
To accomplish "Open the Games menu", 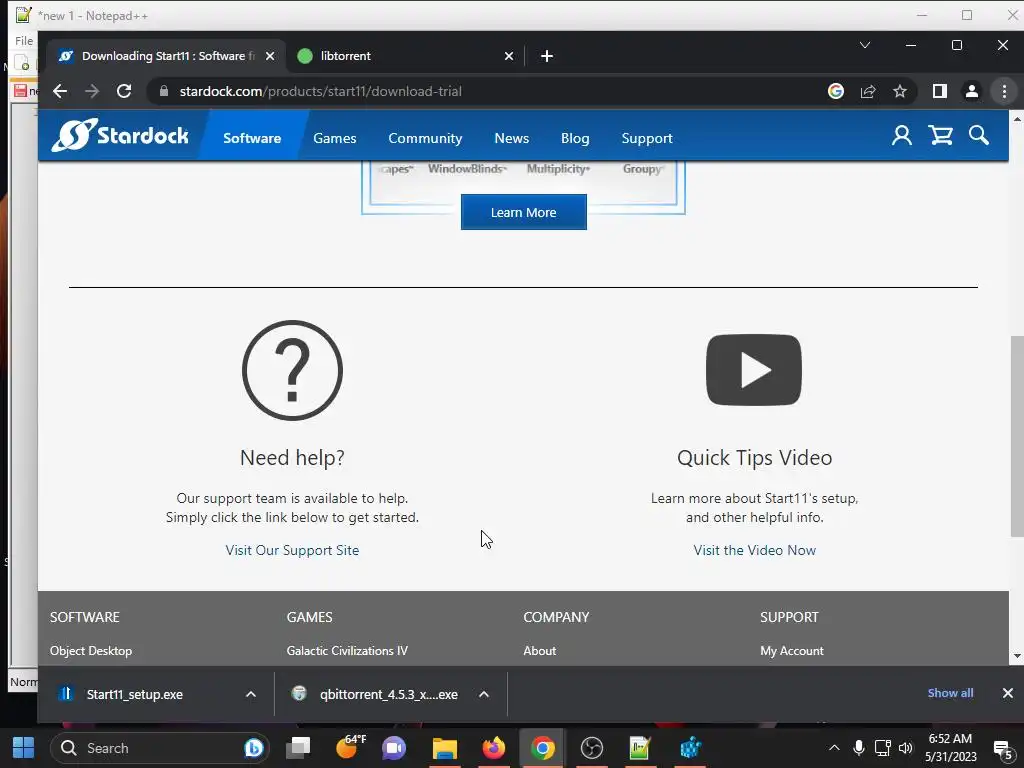I will tap(334, 138).
